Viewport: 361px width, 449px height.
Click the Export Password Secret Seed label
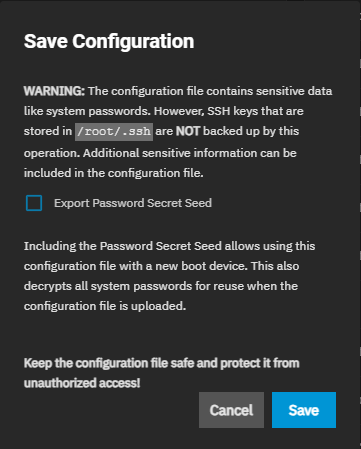[133, 203]
